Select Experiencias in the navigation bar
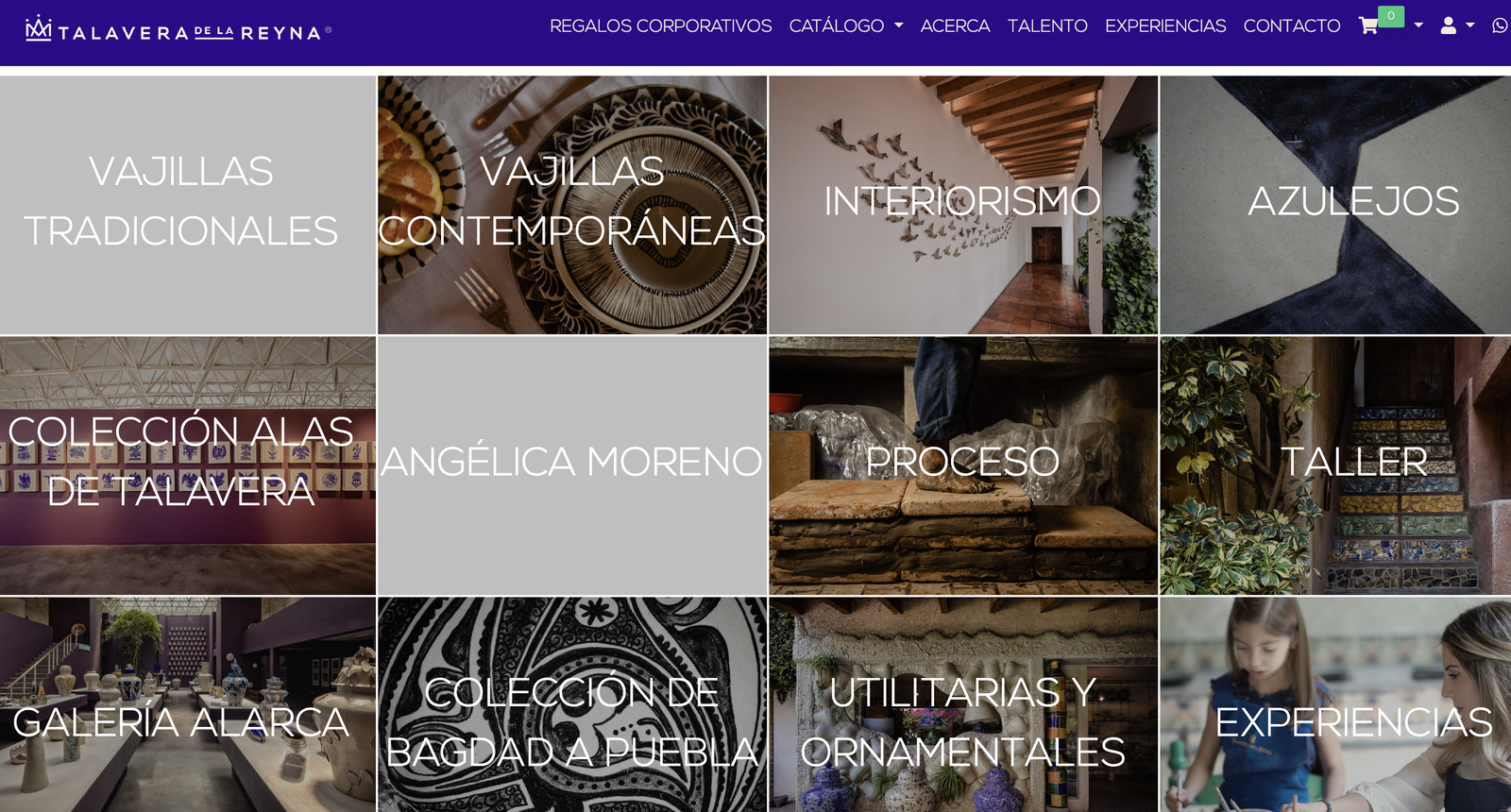 click(1165, 25)
